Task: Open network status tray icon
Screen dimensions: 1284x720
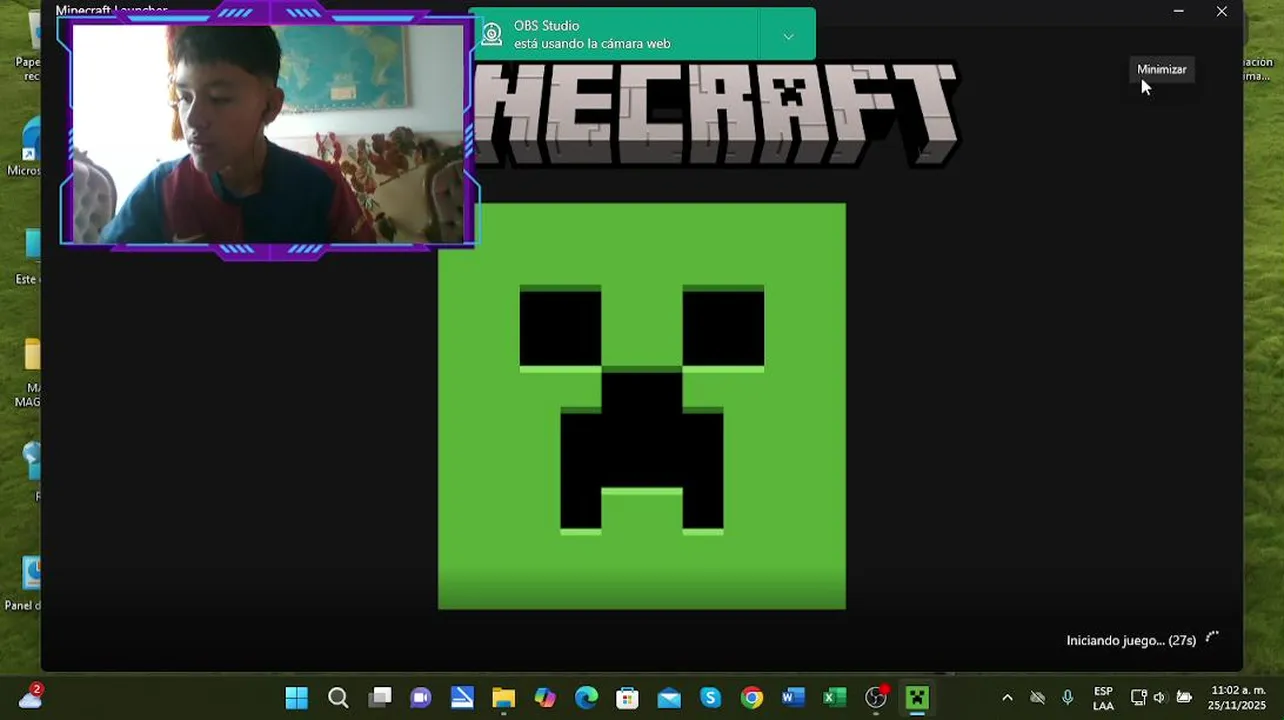Action: [x=1138, y=697]
